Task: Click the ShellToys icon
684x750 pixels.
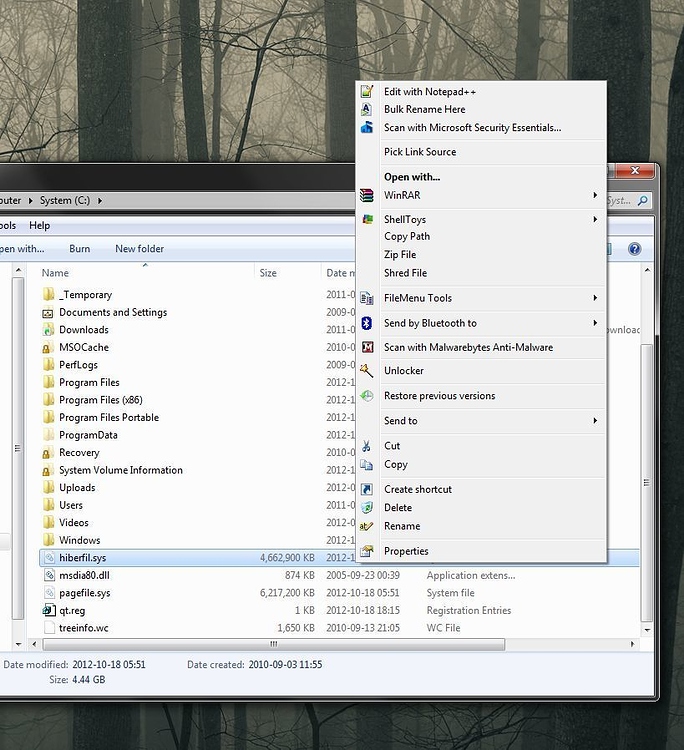Action: coord(367,219)
